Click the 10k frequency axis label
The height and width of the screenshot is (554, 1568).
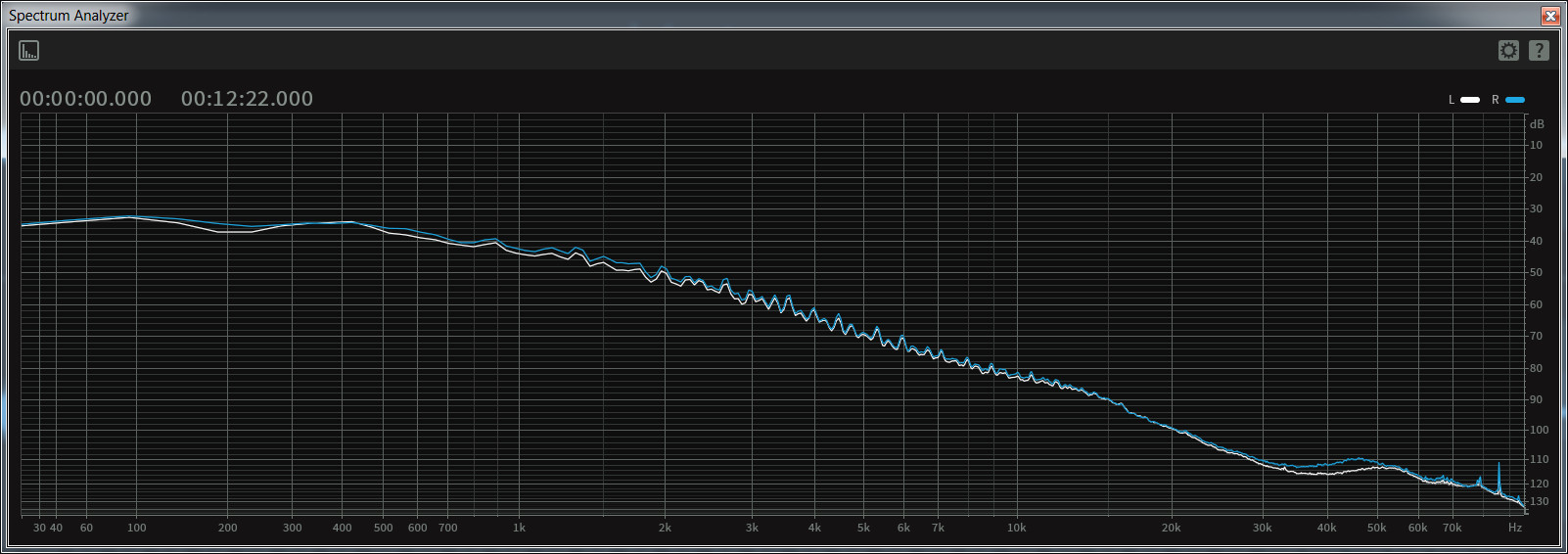1017,528
